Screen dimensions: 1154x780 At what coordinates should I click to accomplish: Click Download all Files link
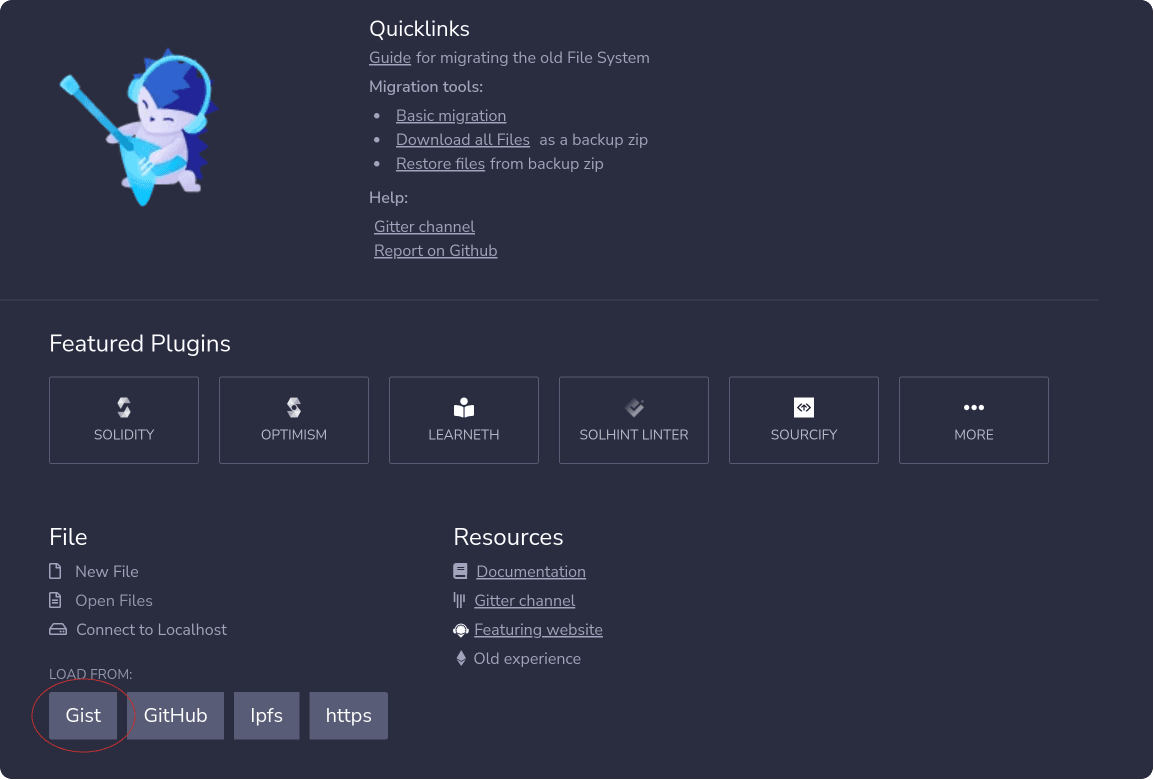[463, 140]
